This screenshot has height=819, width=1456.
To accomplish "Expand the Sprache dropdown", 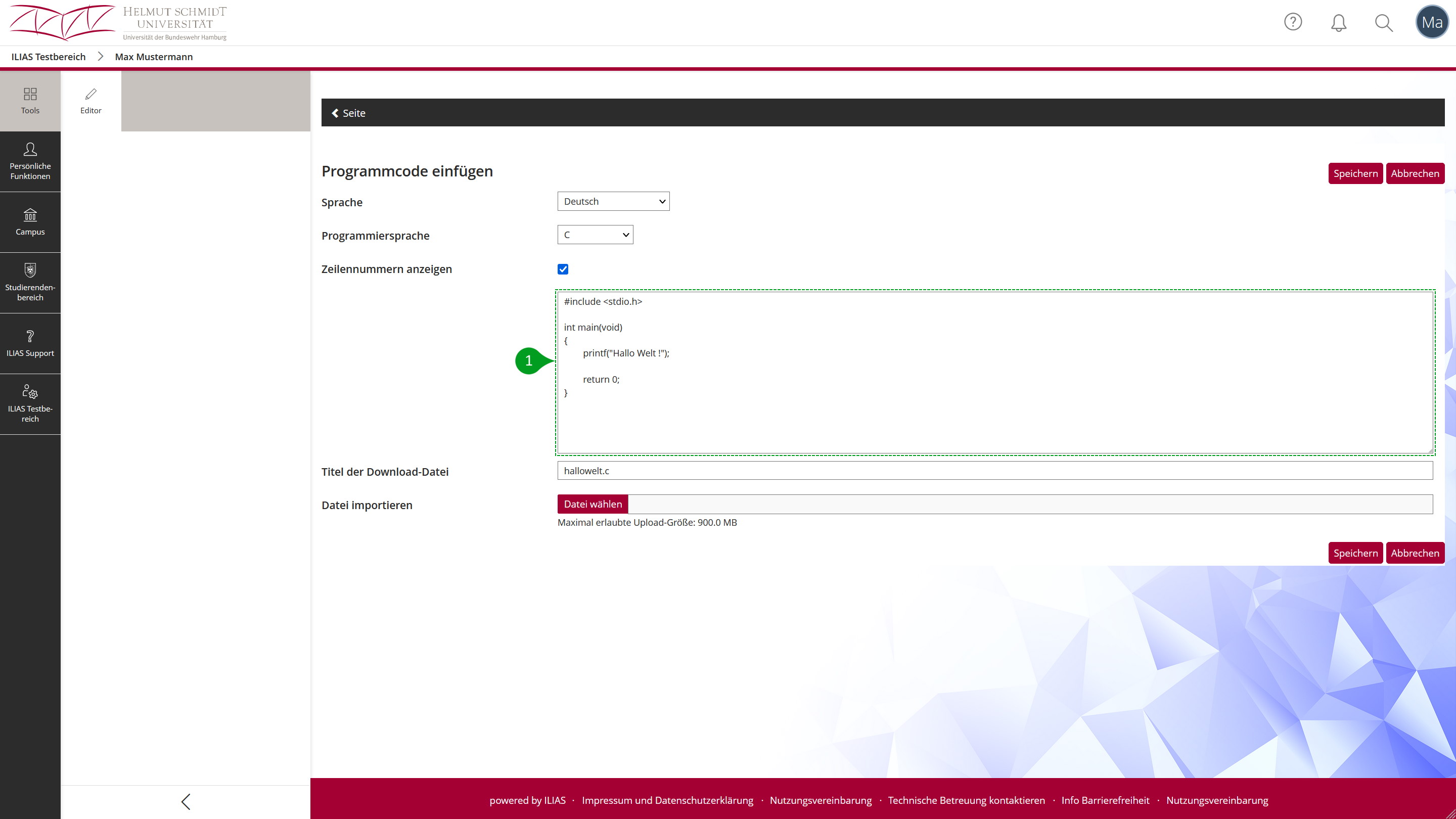I will 613,201.
